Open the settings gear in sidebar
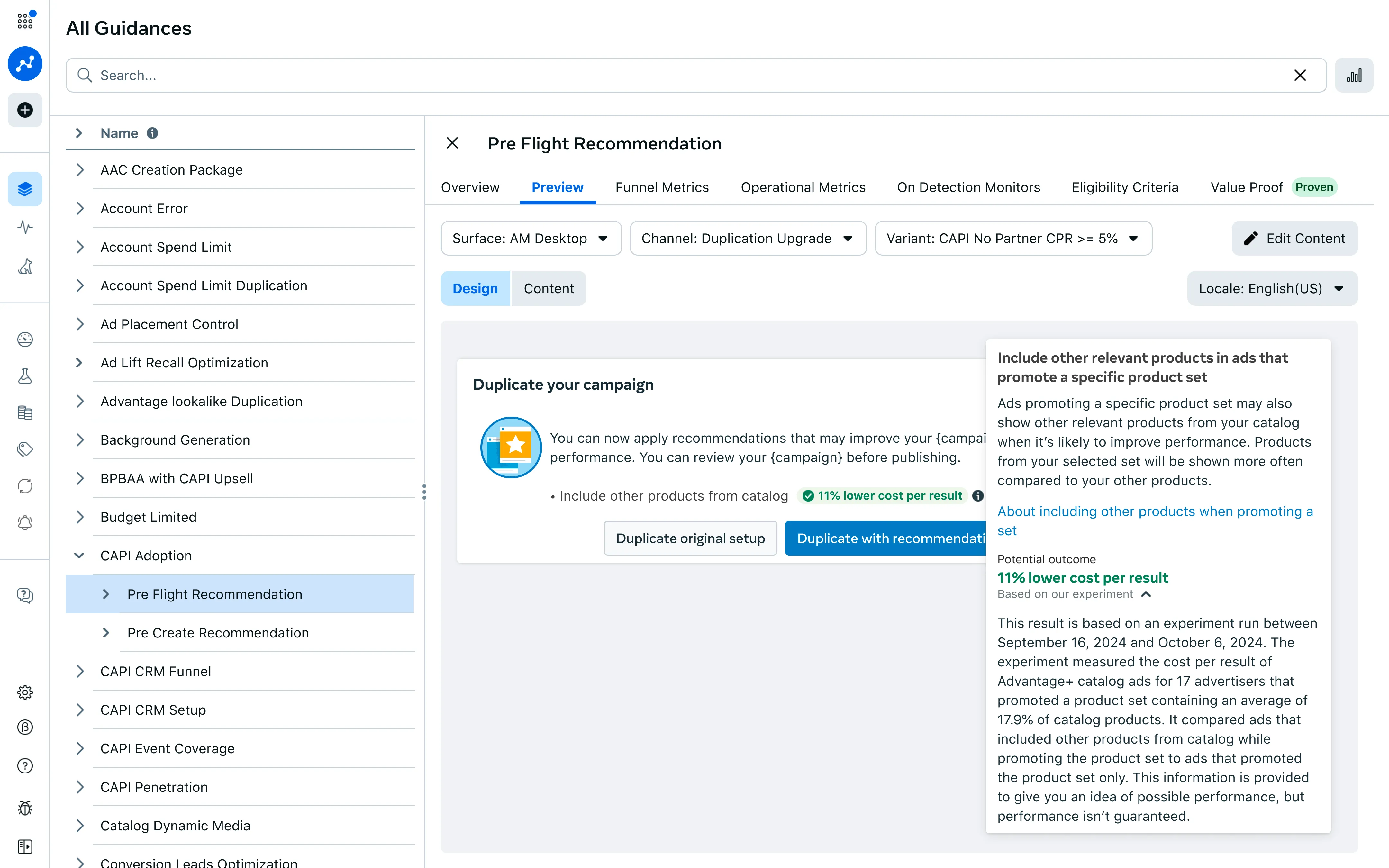This screenshot has height=868, width=1389. point(25,692)
